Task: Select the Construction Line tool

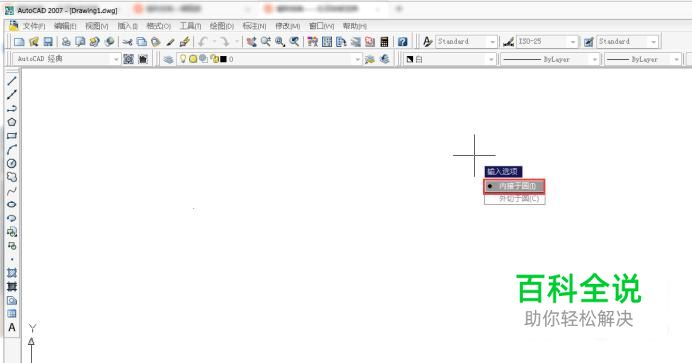Action: pos(12,94)
